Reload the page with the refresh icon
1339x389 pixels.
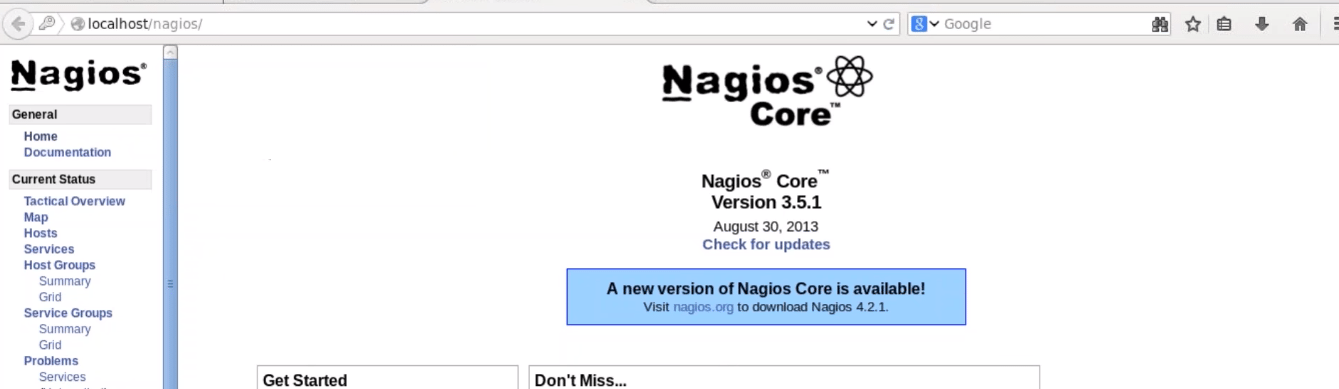889,24
